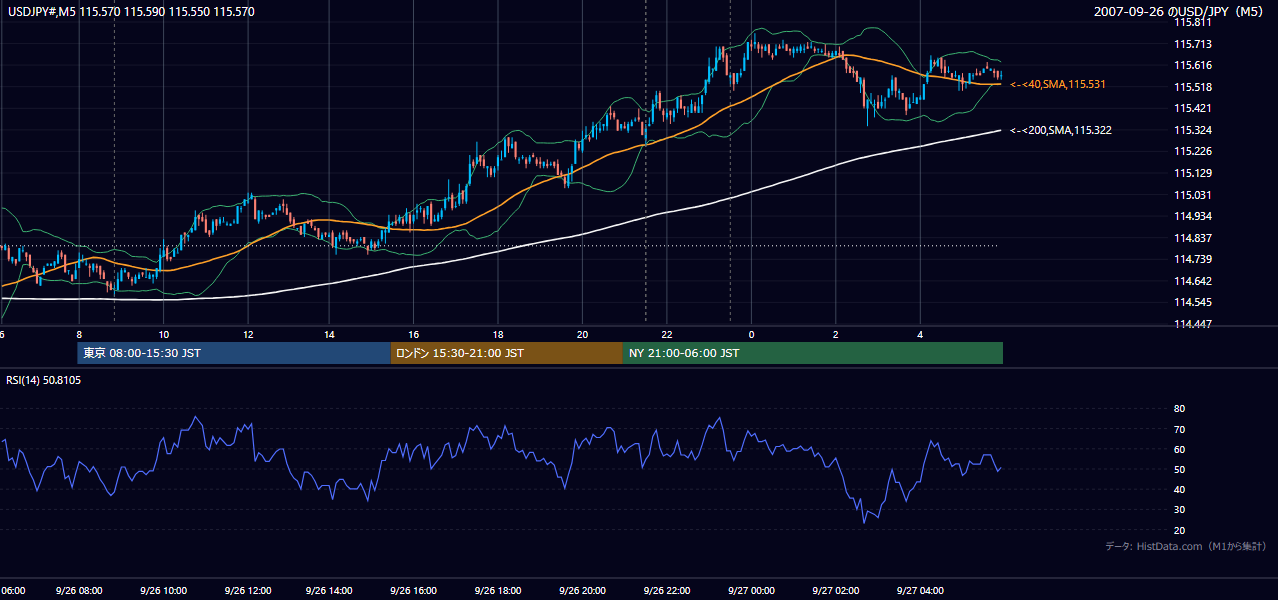Click the bottom time label 9/26 08:00

80,591
